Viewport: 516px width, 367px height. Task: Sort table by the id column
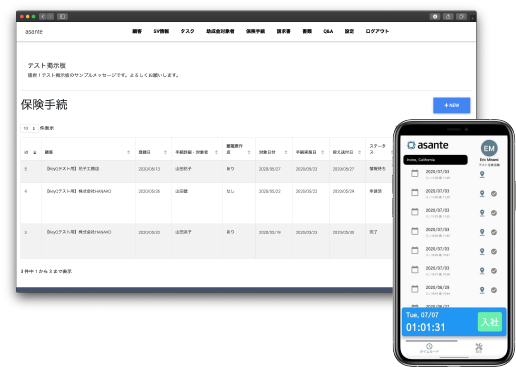(x=34, y=152)
